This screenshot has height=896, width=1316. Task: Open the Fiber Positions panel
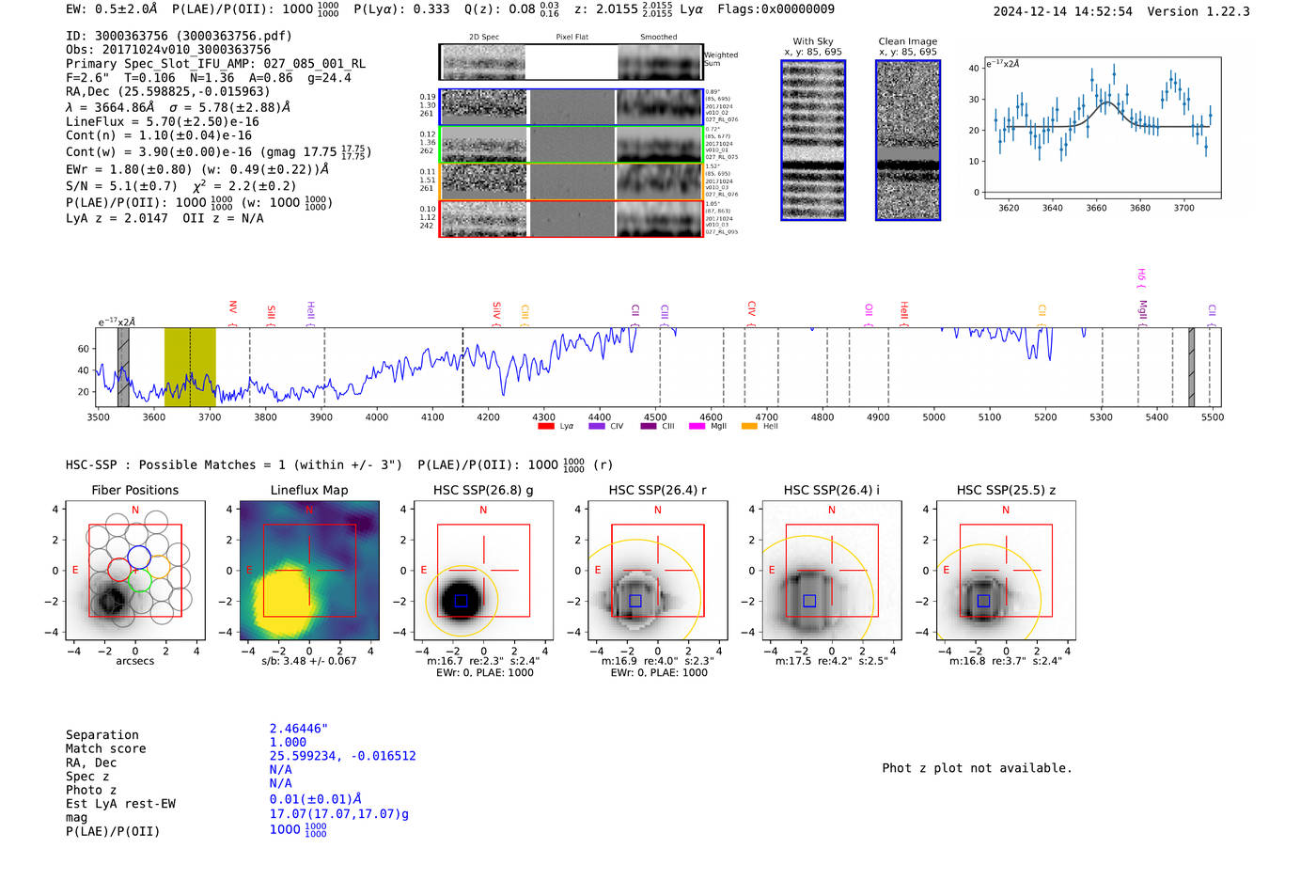click(134, 571)
